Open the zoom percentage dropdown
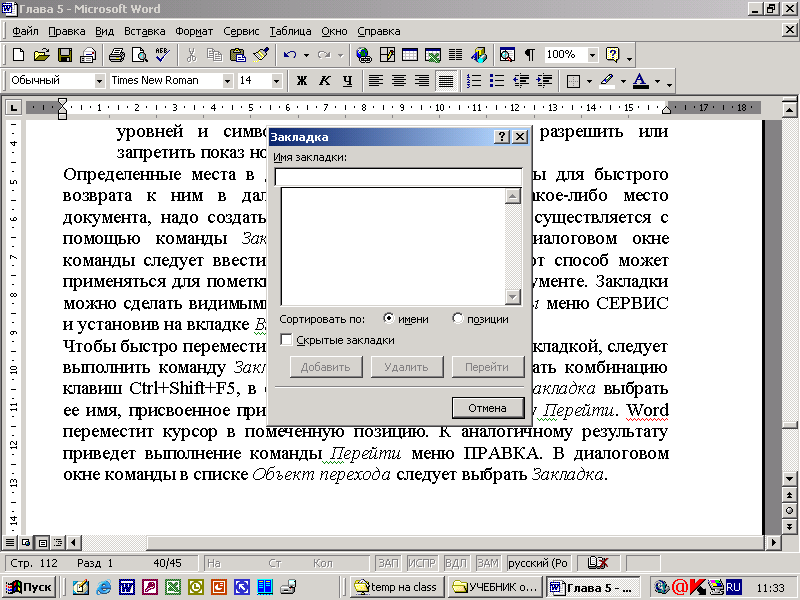This screenshot has height=600, width=800. pos(592,55)
